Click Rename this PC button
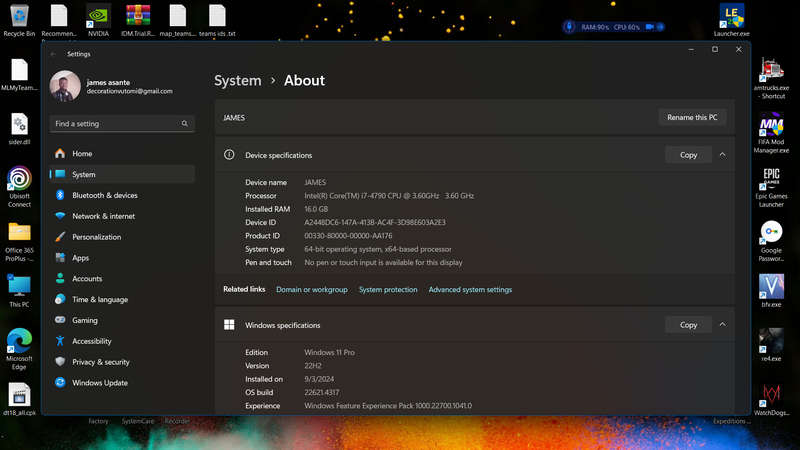 pos(692,117)
